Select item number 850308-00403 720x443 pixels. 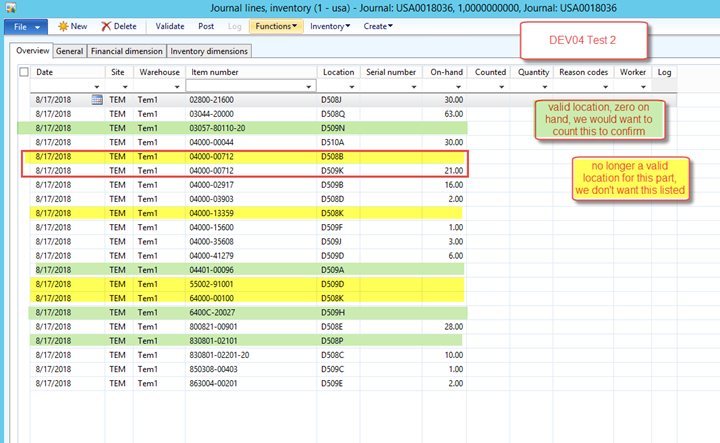tap(213, 370)
